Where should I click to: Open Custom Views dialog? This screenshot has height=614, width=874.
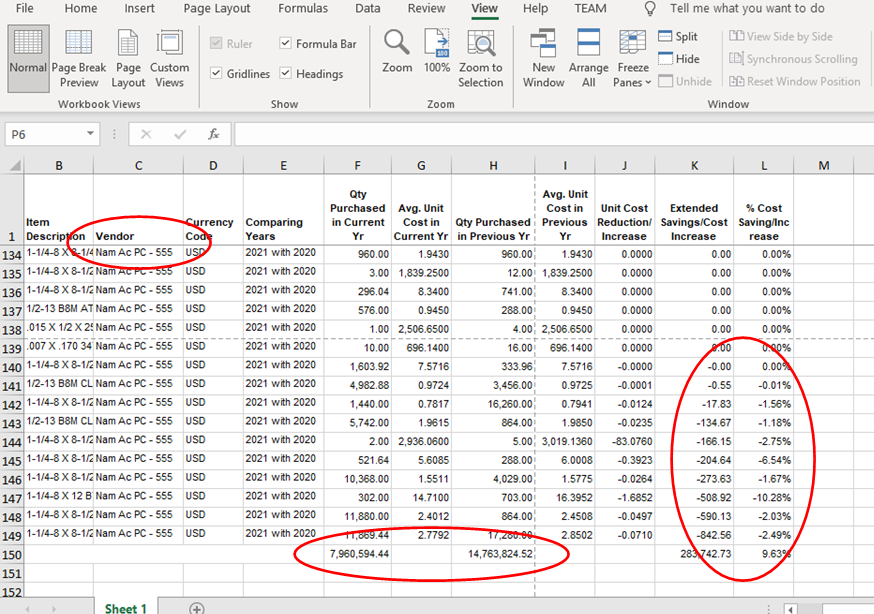click(169, 58)
